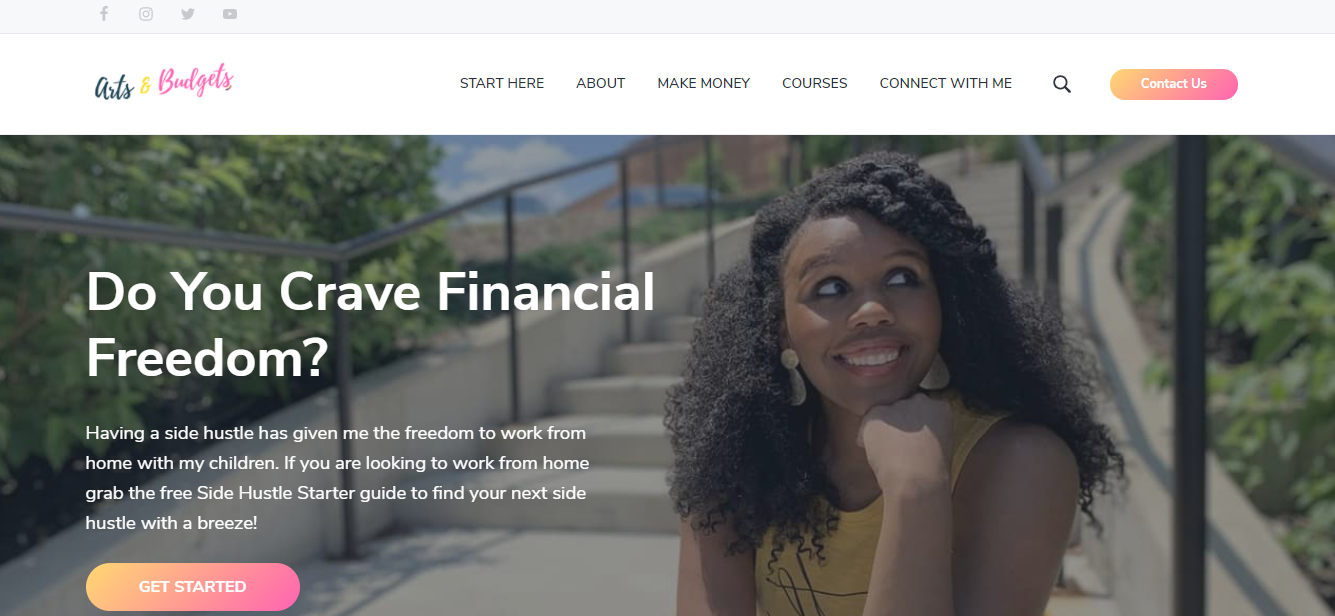Open the Facebook social icon

pos(104,14)
